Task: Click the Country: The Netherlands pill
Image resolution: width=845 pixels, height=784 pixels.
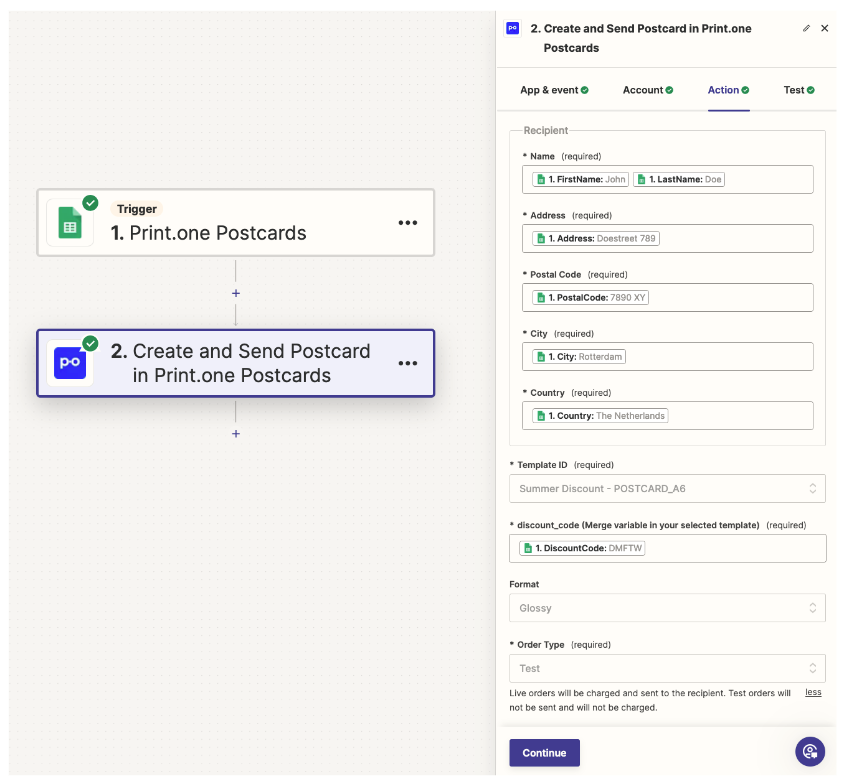Action: 600,416
